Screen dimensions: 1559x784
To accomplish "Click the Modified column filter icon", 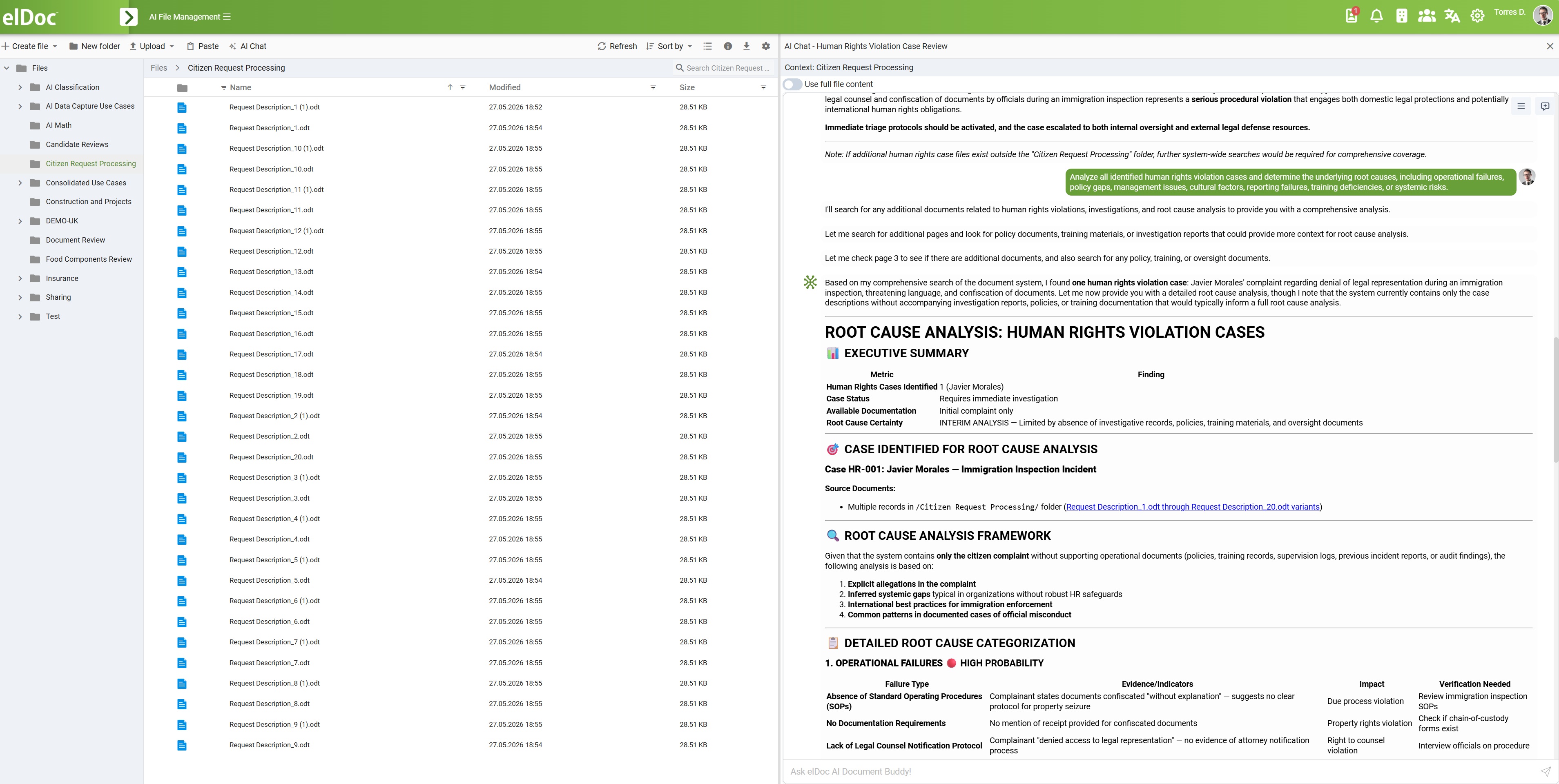I will (653, 87).
